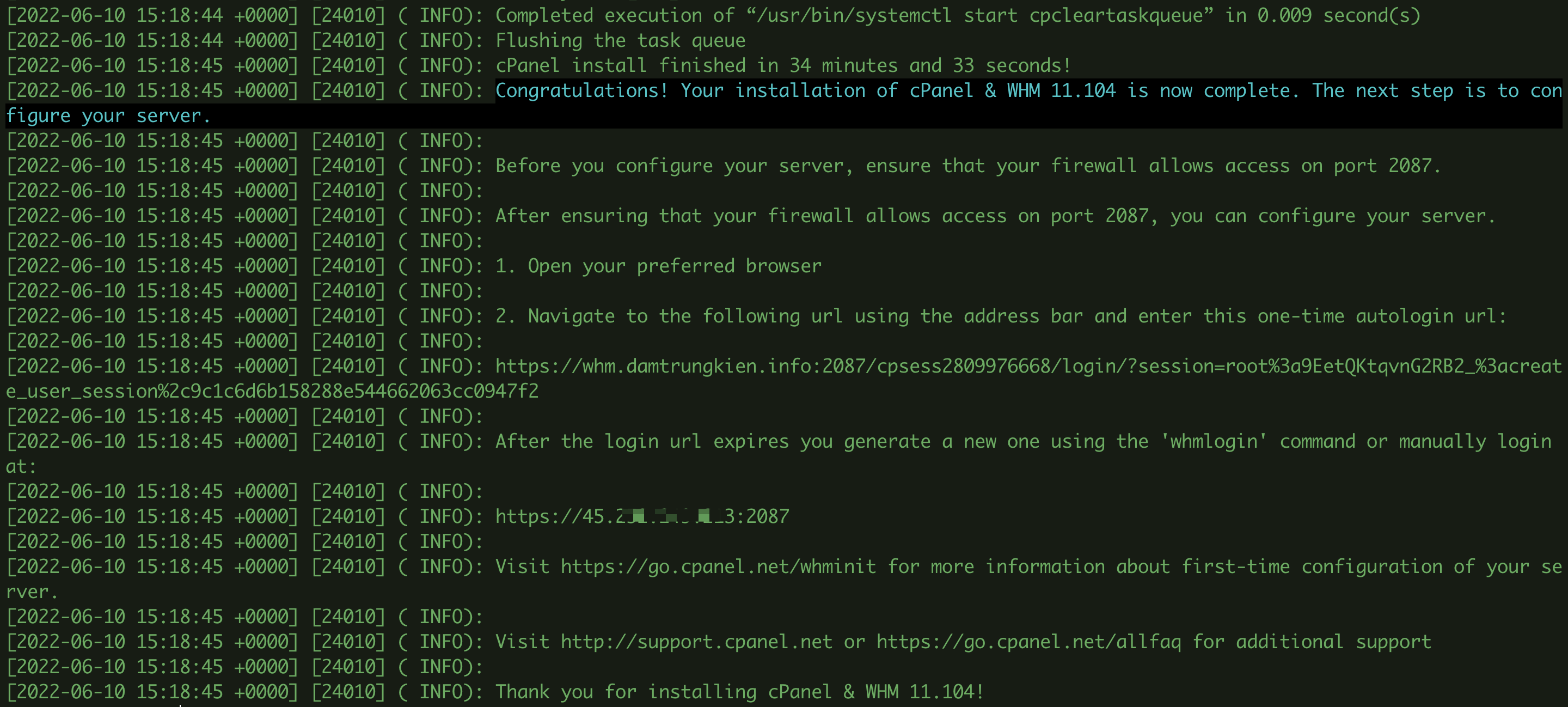
Task: Click the '2. Navigate to the following url' line
Action: 1001,316
